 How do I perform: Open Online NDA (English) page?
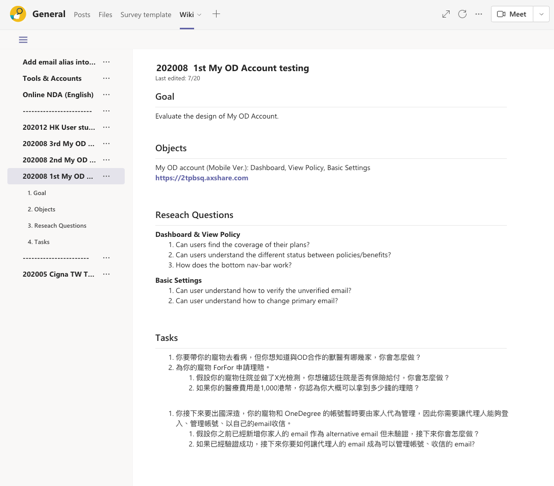[x=58, y=95]
